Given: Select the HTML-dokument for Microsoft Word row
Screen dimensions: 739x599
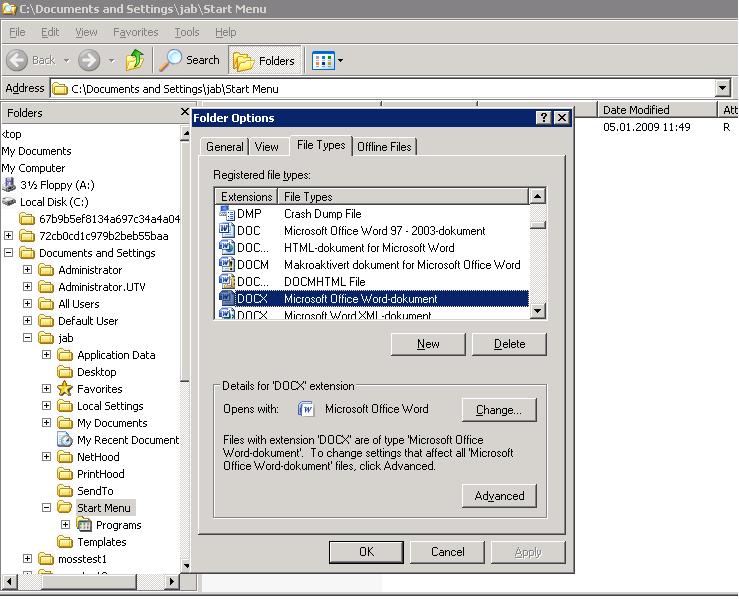Looking at the screenshot, I should coord(371,247).
